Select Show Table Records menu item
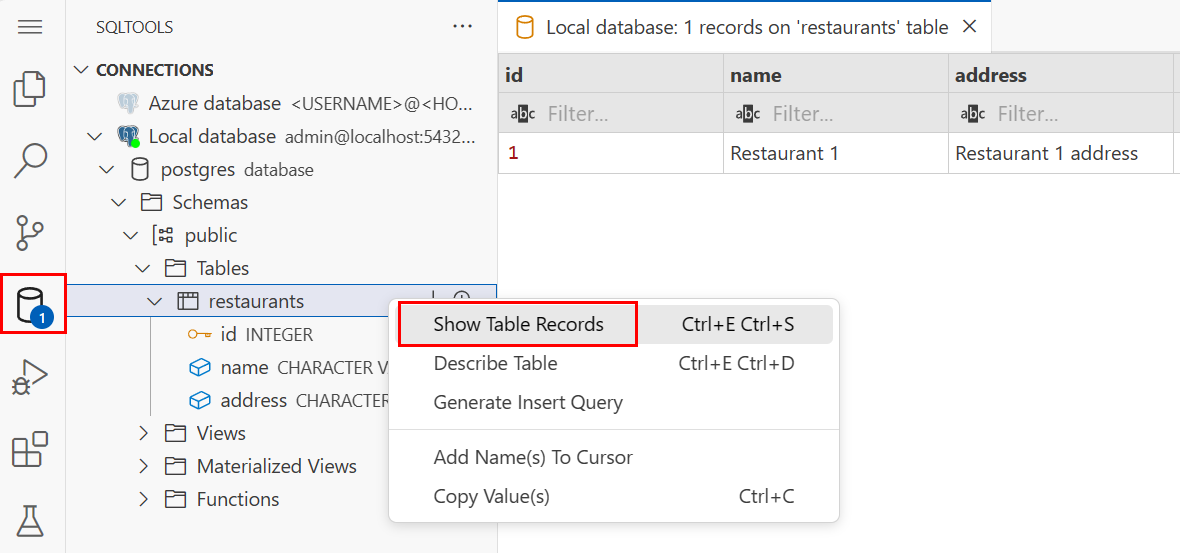Screen dimensions: 1180x553 coord(518,324)
